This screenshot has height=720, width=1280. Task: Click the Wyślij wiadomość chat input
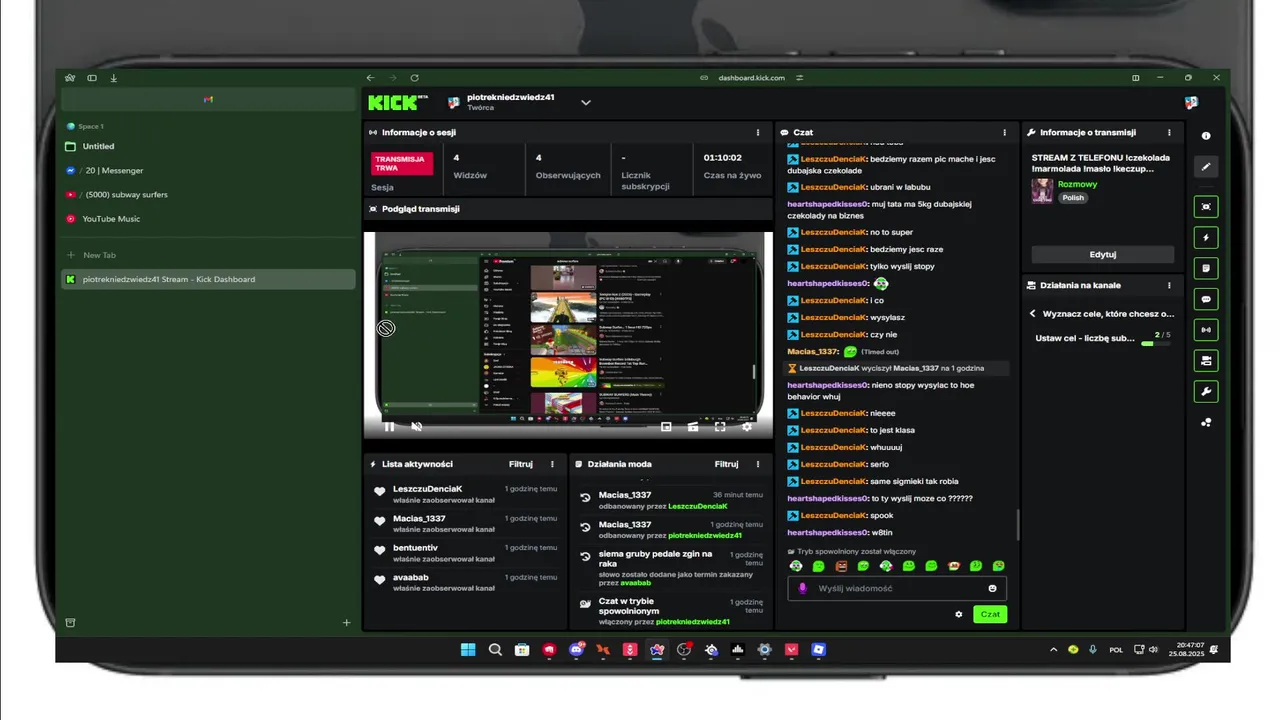(896, 588)
